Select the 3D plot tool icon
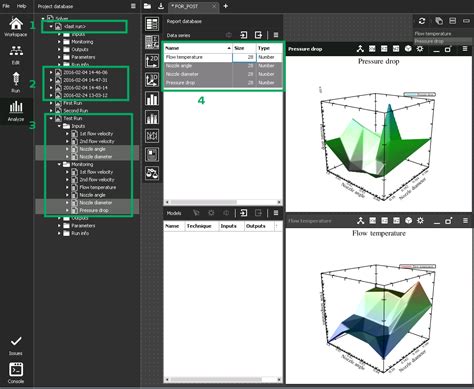The image size is (474, 389). [x=152, y=80]
